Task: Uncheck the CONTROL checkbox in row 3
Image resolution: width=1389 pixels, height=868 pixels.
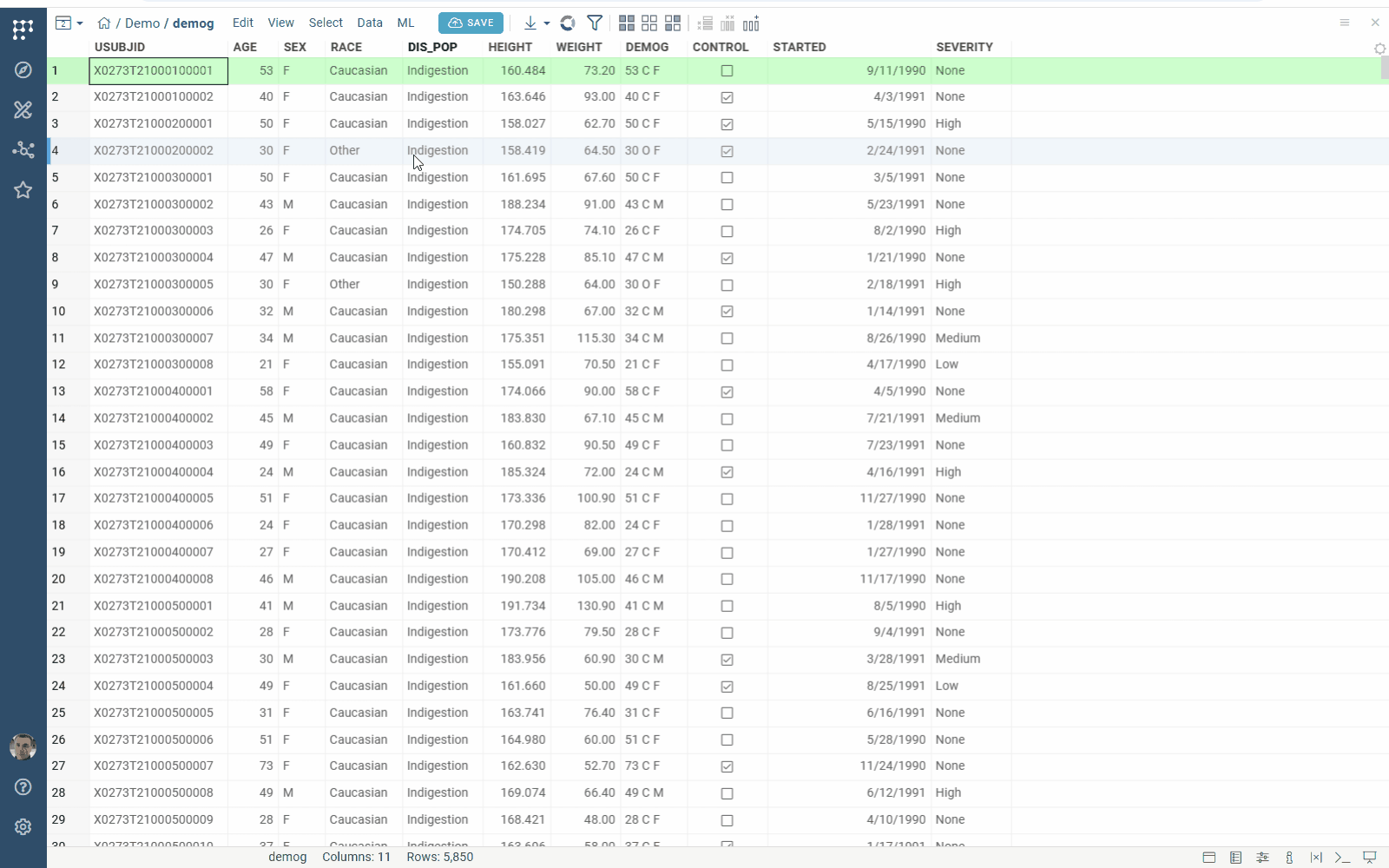Action: [x=727, y=124]
